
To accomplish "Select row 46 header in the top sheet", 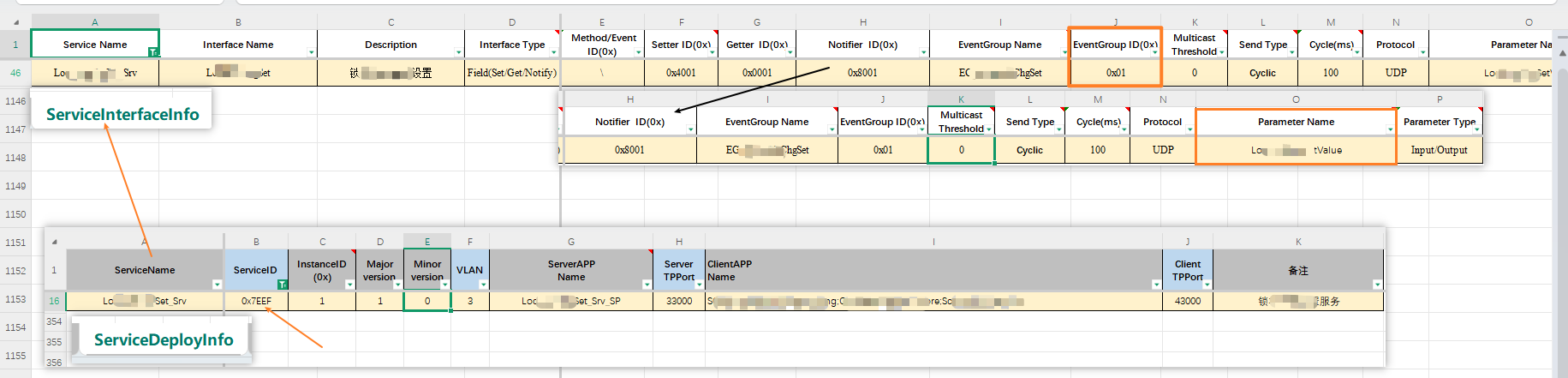I will tap(15, 73).
